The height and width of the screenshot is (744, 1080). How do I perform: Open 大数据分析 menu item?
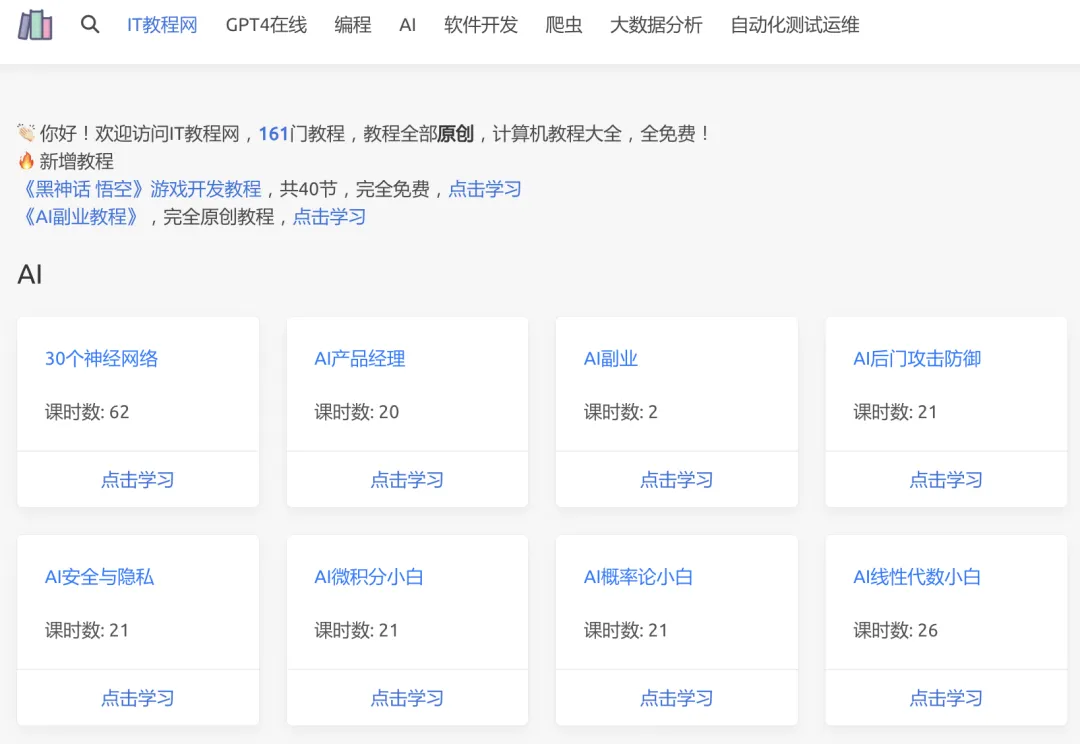pyautogui.click(x=656, y=25)
